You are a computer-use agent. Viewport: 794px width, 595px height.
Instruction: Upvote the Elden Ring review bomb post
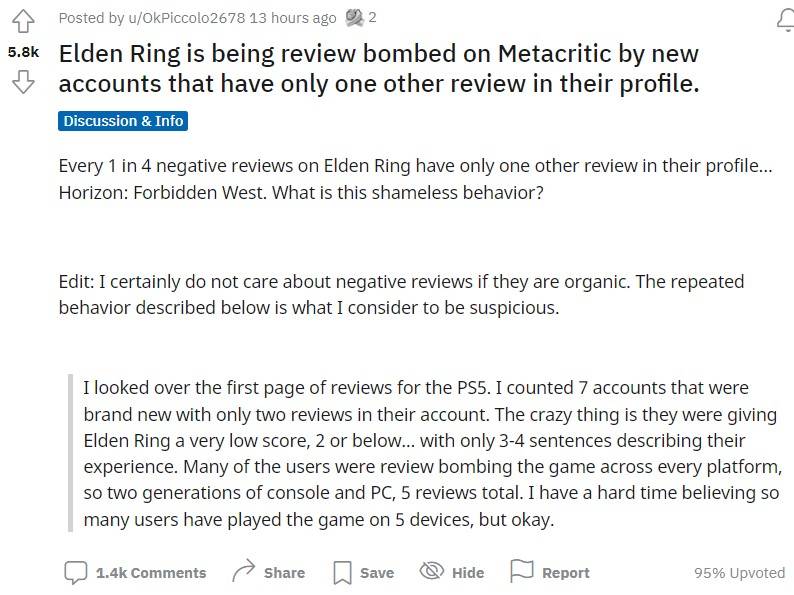(x=22, y=22)
